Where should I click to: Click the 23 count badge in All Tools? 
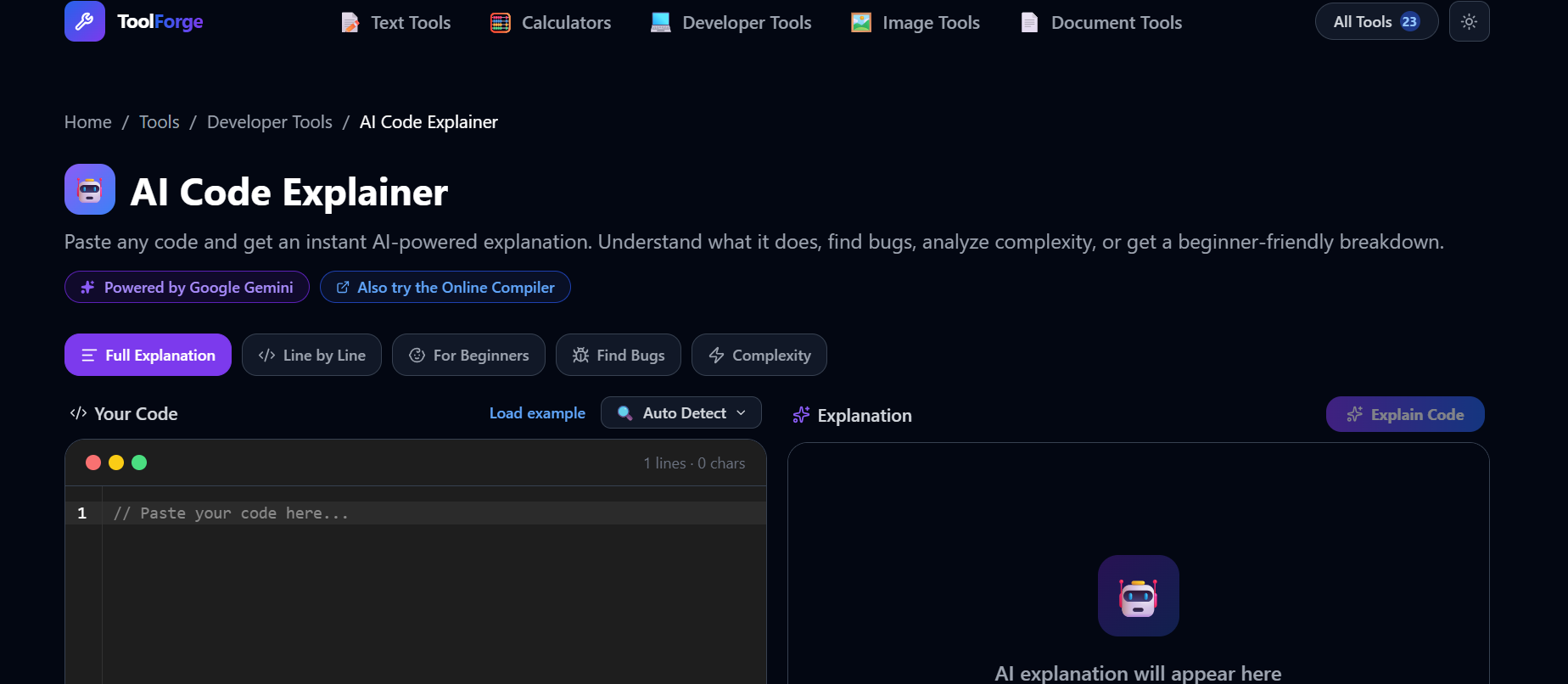pyautogui.click(x=1410, y=22)
